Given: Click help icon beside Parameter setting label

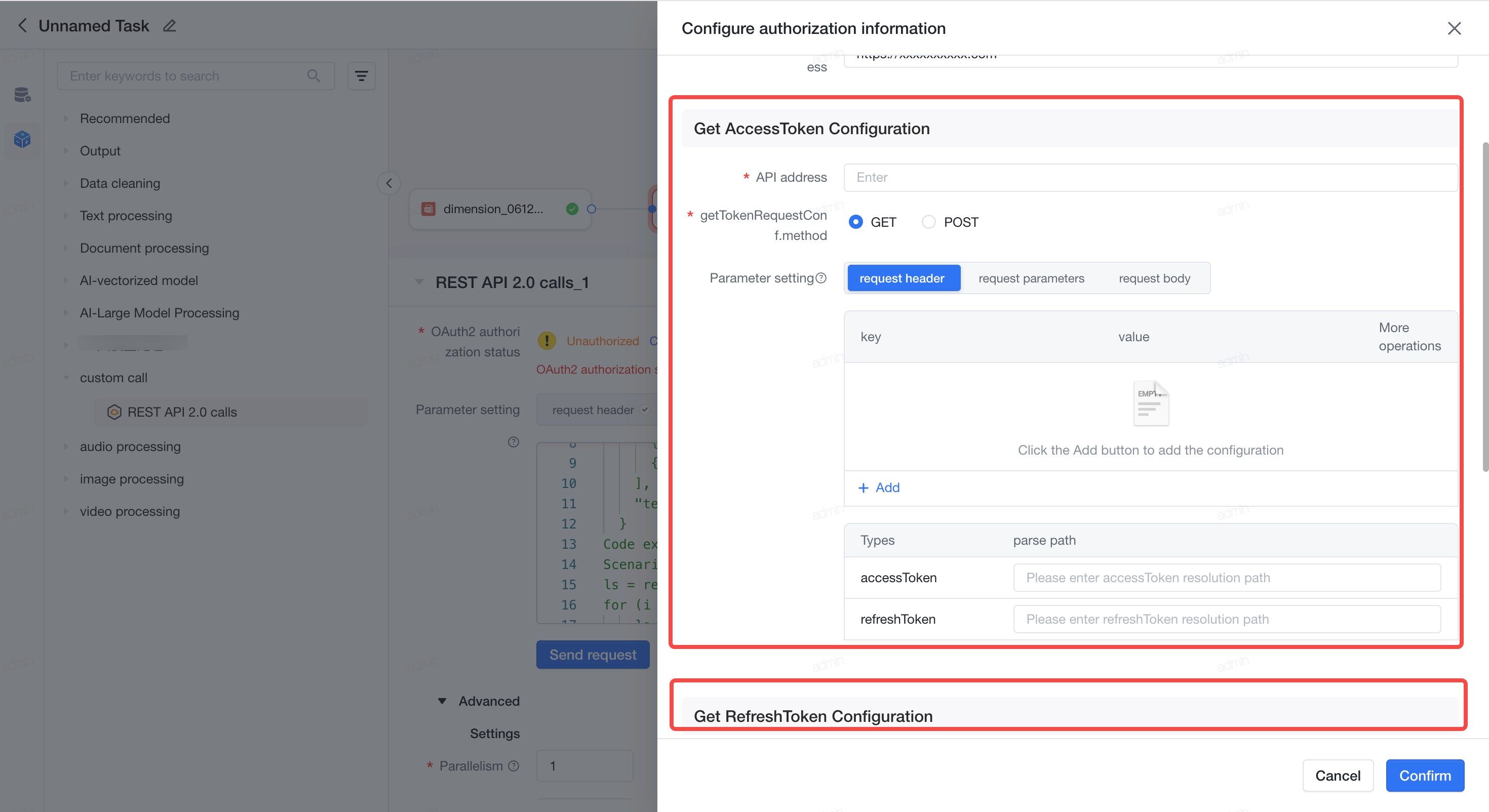Looking at the screenshot, I should [x=821, y=278].
